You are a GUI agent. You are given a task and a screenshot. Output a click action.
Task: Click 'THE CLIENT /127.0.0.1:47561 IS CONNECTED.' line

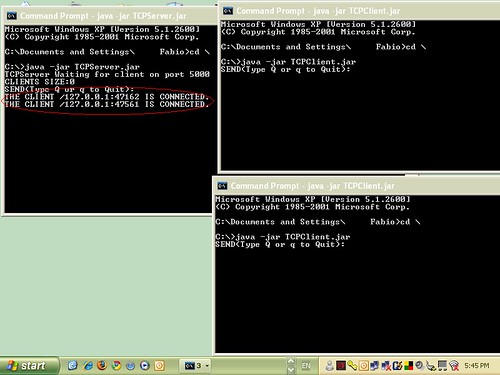(107, 104)
